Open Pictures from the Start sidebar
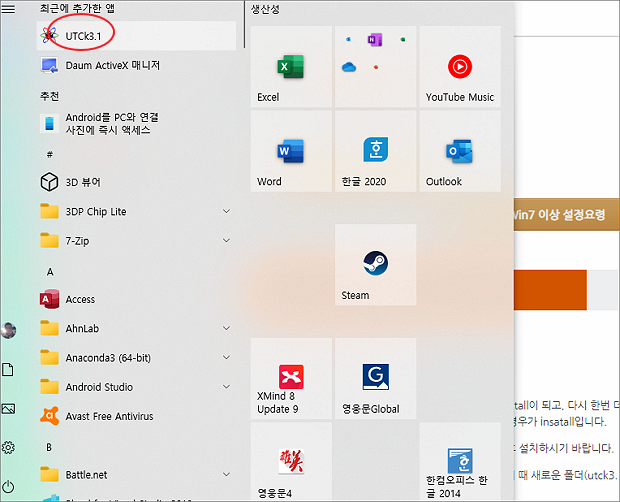 [x=8, y=409]
